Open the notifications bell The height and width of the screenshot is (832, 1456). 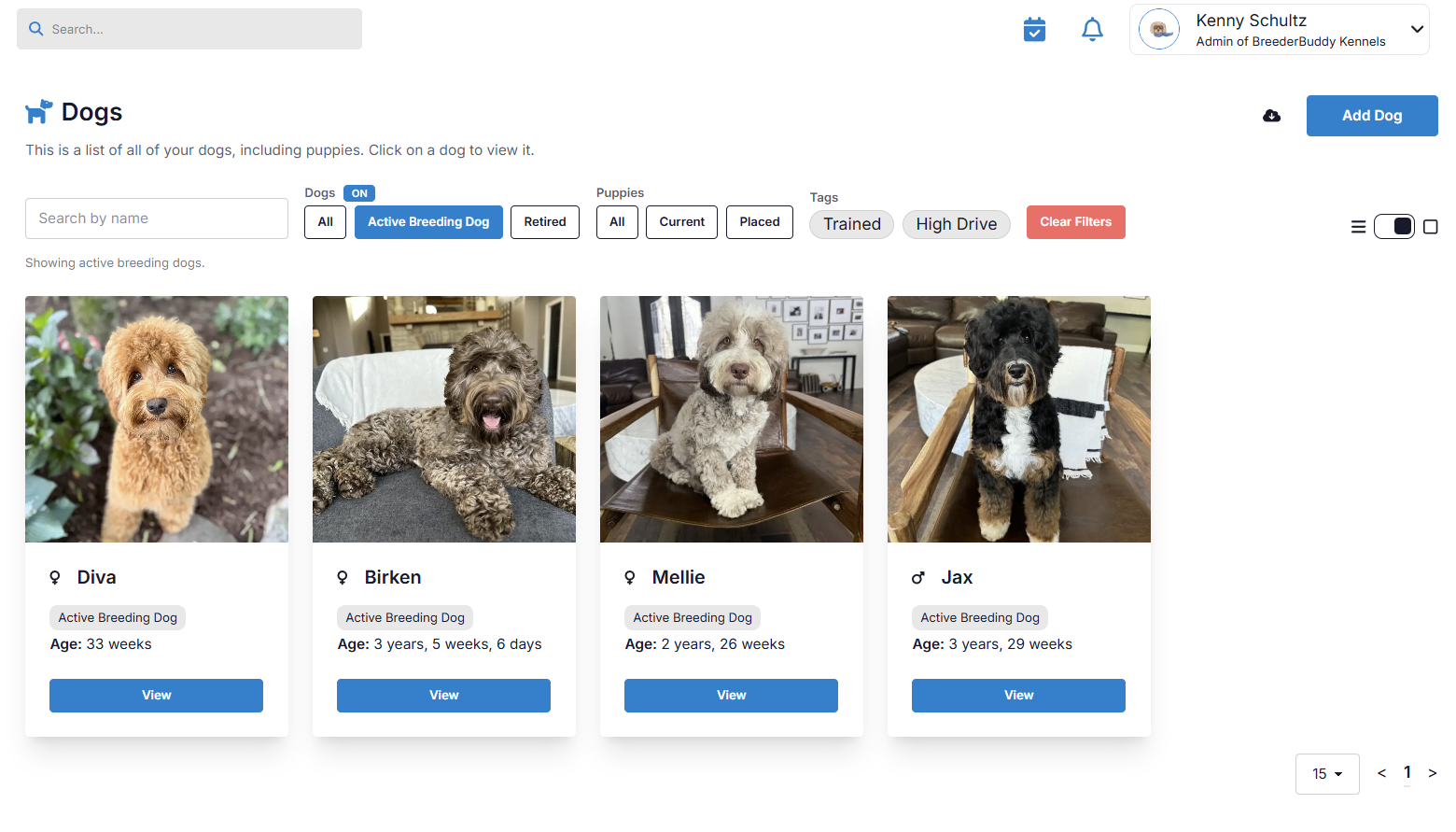[x=1092, y=30]
